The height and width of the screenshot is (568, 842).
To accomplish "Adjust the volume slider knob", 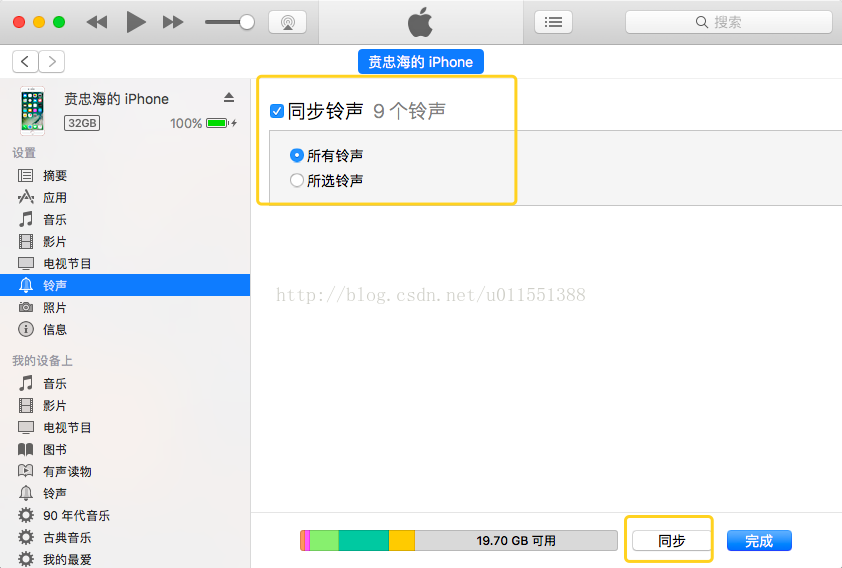I will (246, 22).
